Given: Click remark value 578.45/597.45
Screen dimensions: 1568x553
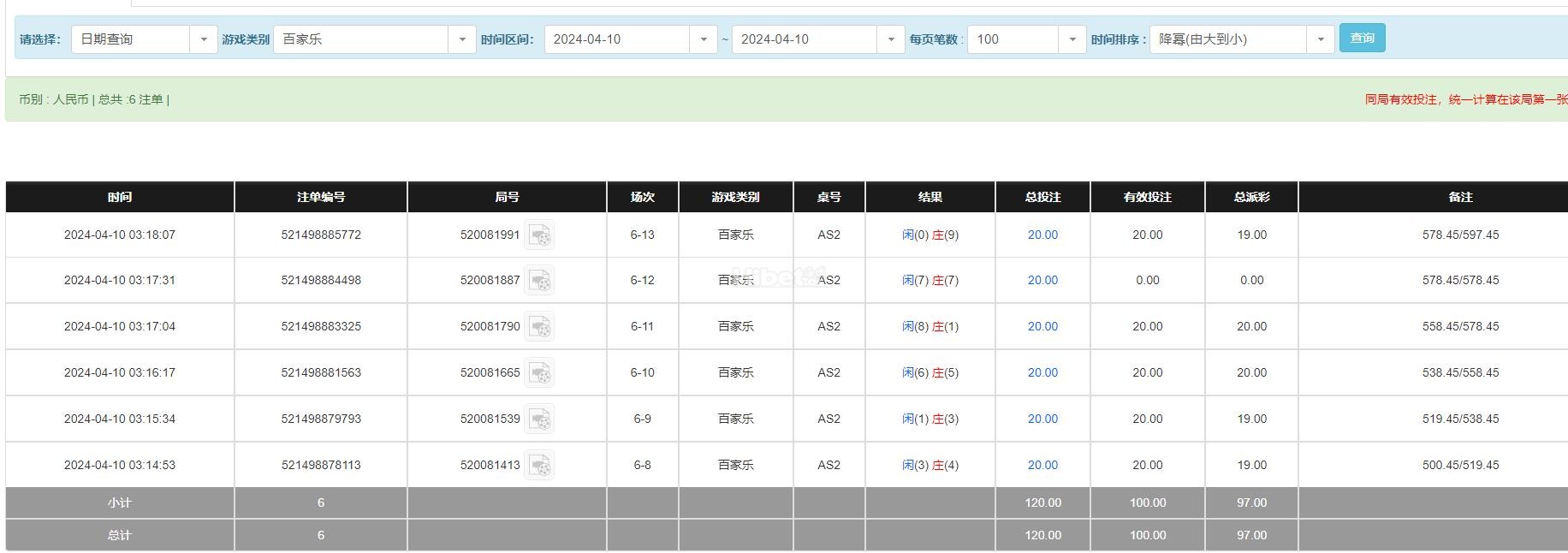Looking at the screenshot, I should click(x=1460, y=235).
